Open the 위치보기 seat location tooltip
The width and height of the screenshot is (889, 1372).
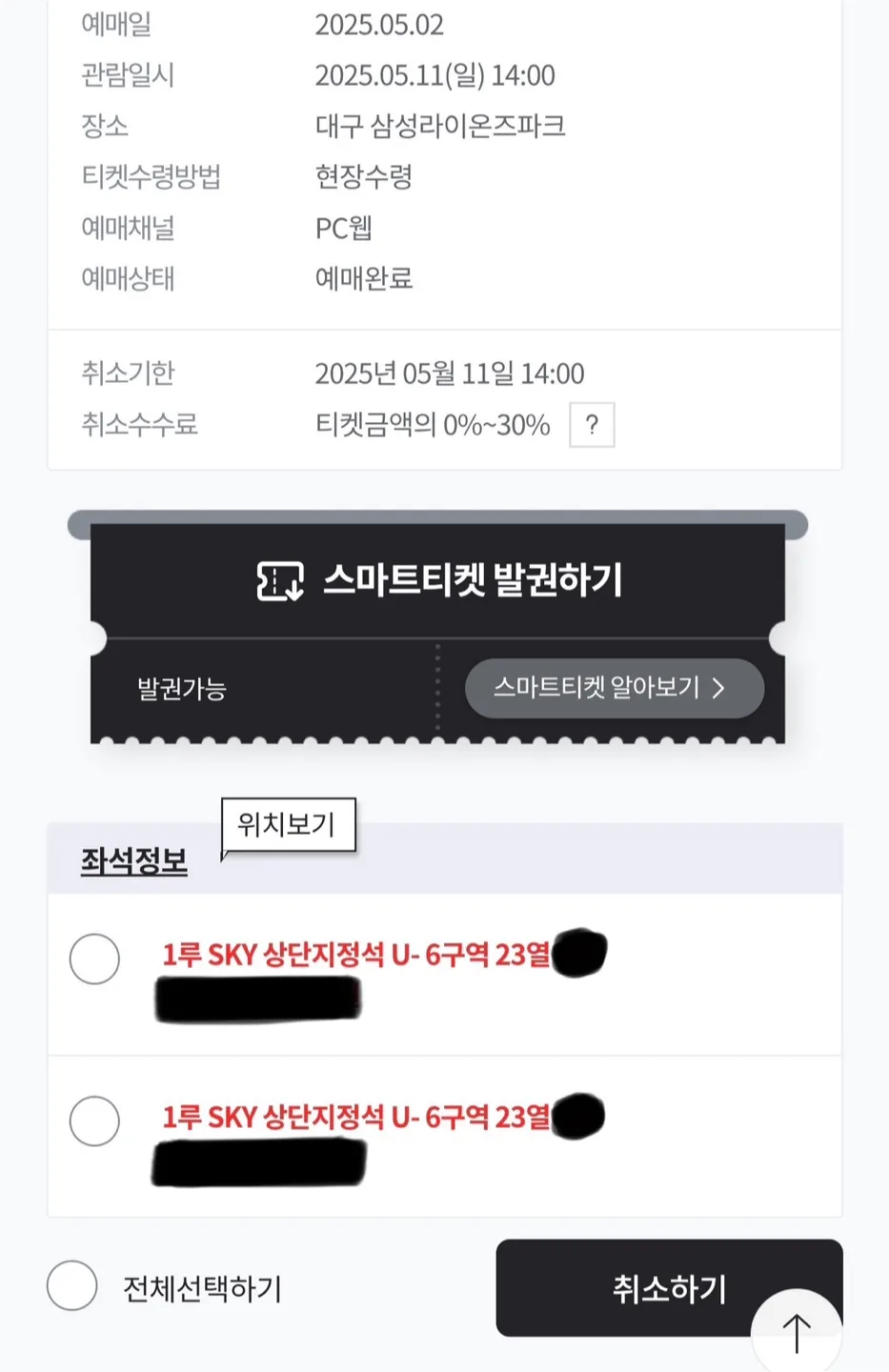(x=289, y=825)
